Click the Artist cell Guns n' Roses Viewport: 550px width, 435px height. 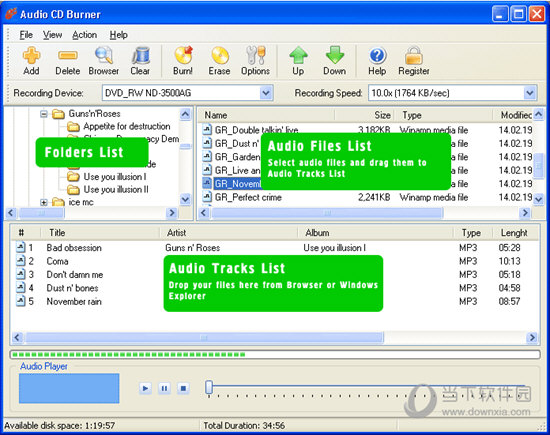193,248
